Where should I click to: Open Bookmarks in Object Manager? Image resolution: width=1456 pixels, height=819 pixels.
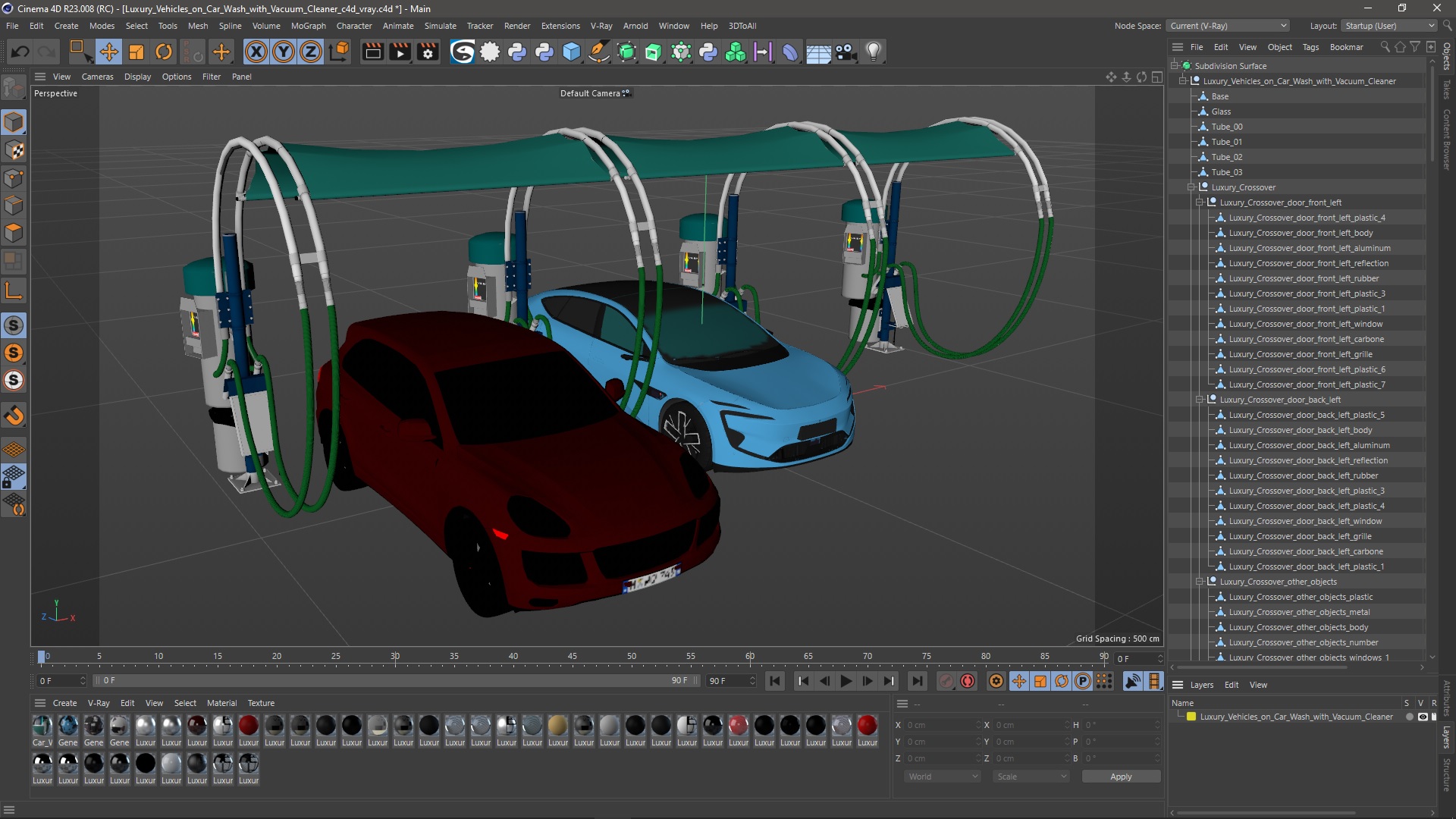(x=1346, y=47)
